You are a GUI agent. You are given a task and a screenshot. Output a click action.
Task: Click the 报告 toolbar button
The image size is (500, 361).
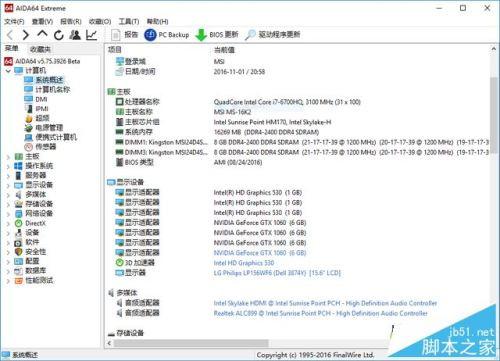124,35
